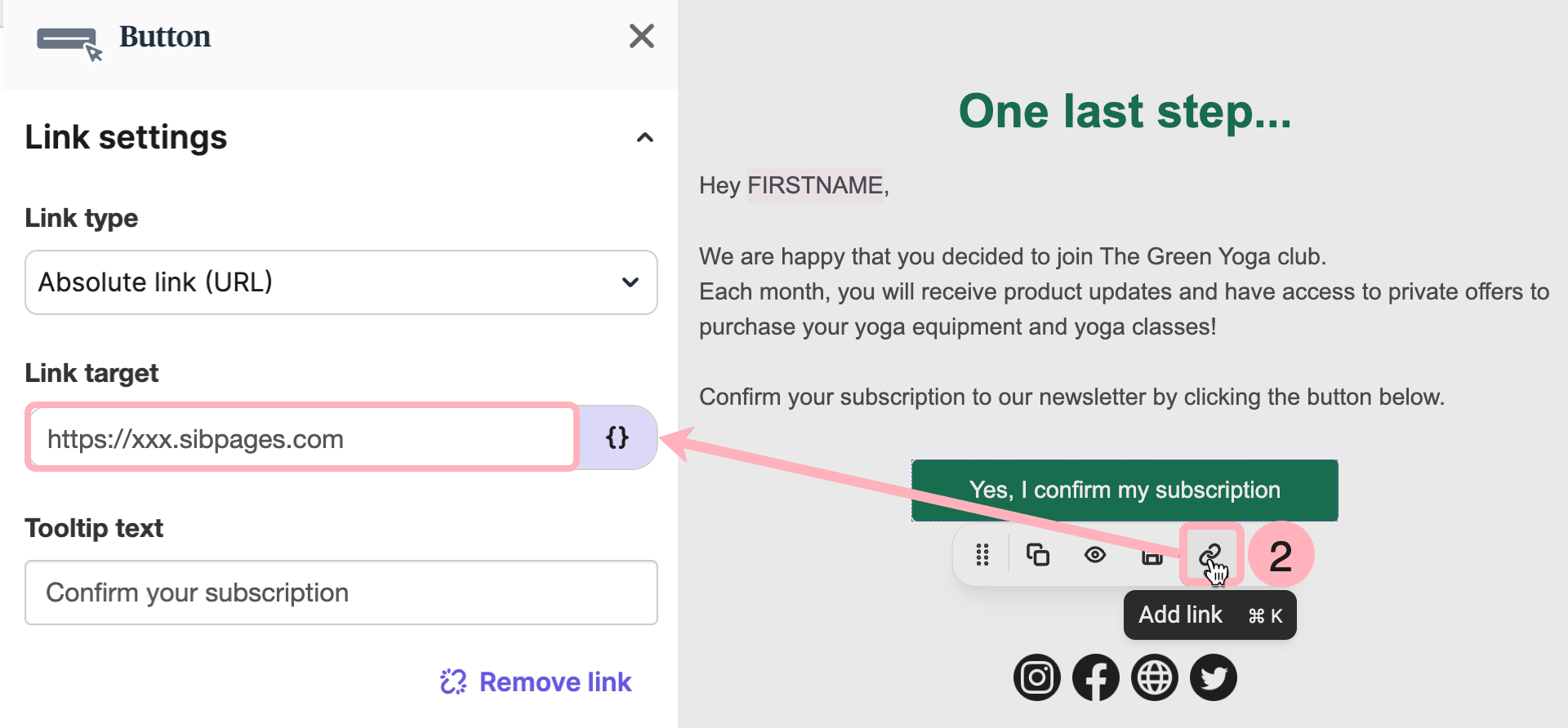Screen dimensions: 1568x728
Task: Open the Facebook social icon
Action: pos(1096,677)
